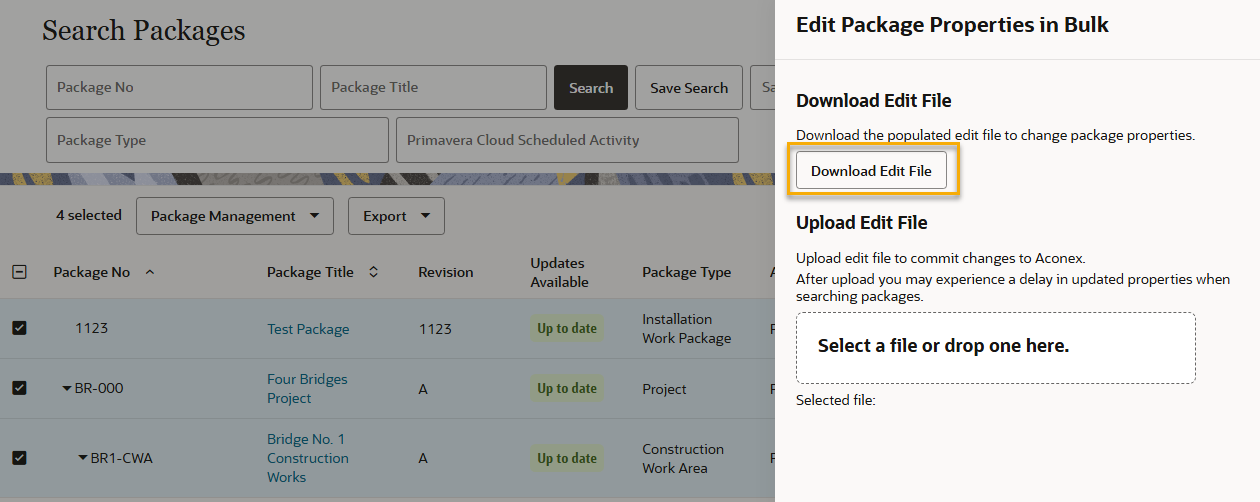Click the Search button
Viewport: 1260px width, 502px height.
(591, 88)
